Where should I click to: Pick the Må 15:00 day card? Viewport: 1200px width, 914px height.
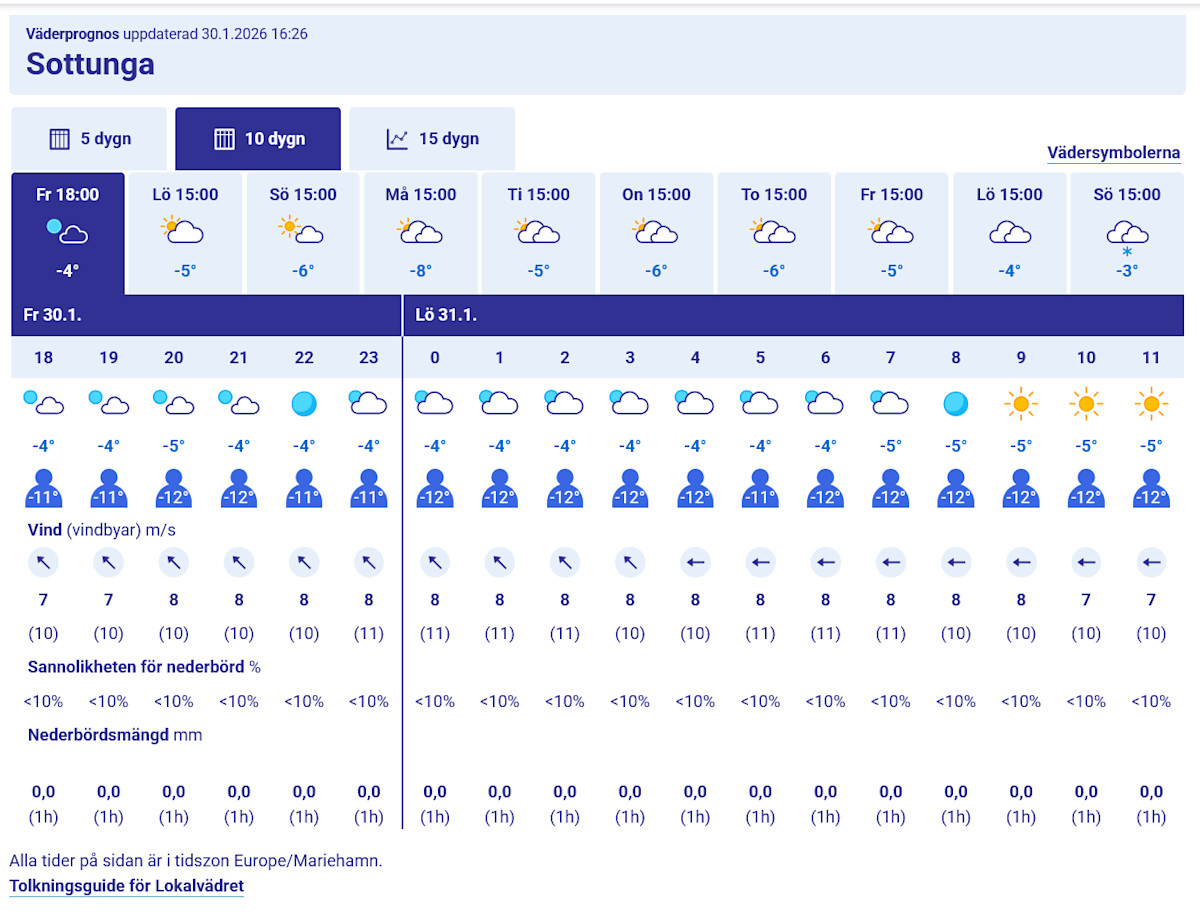421,233
